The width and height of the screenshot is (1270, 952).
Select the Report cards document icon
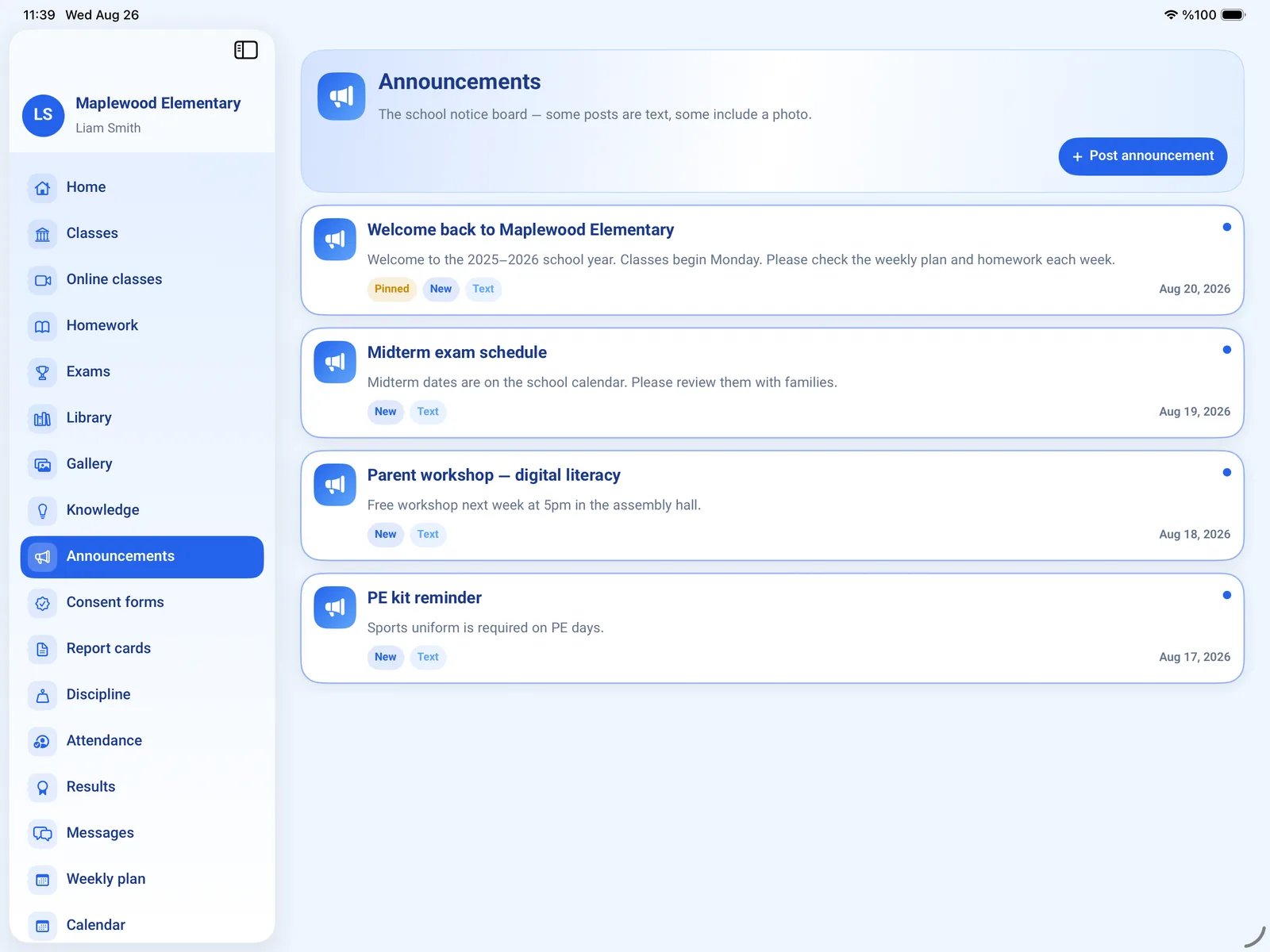pos(43,649)
